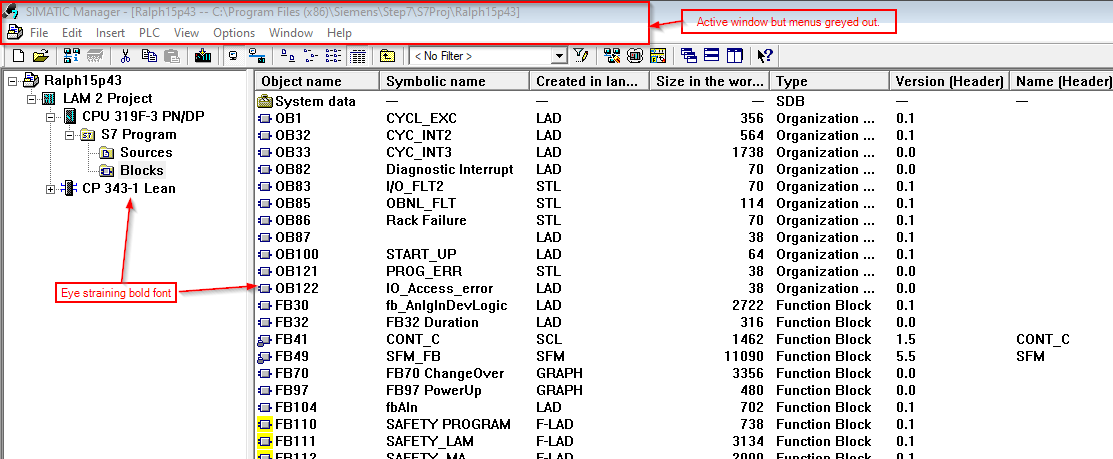Sort by Created in language column header
This screenshot has height=459, width=1113.
coord(589,82)
